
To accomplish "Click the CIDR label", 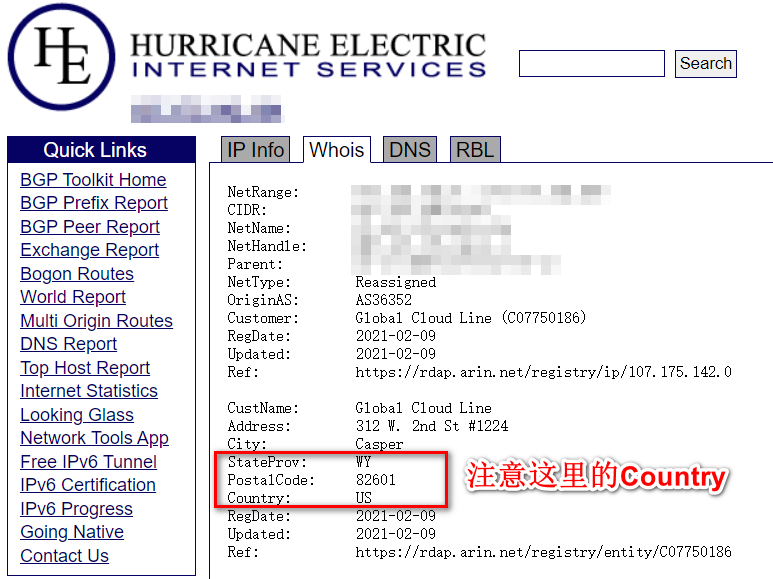I will click(247, 210).
